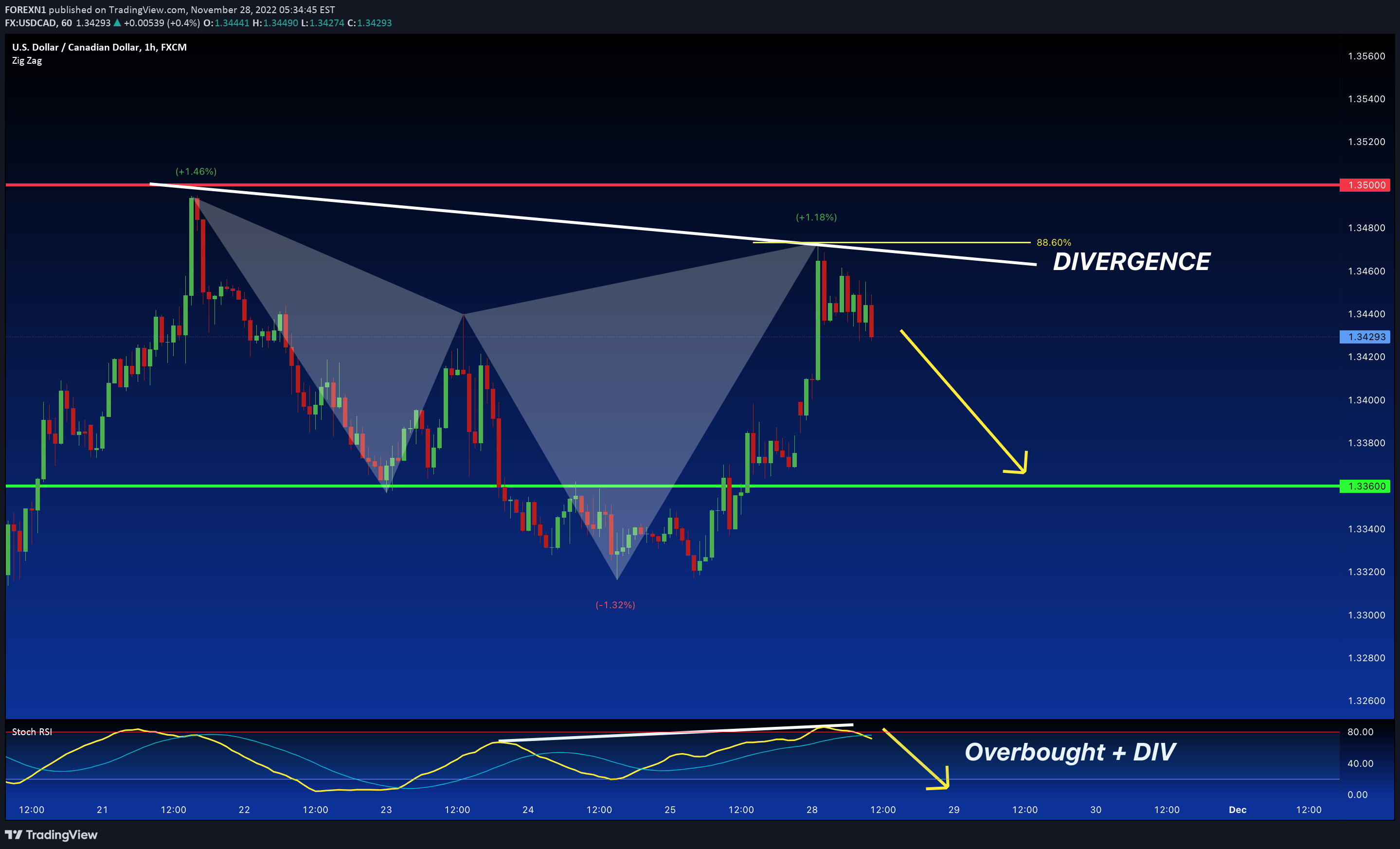Click the green 1.33600 price label

click(1365, 486)
